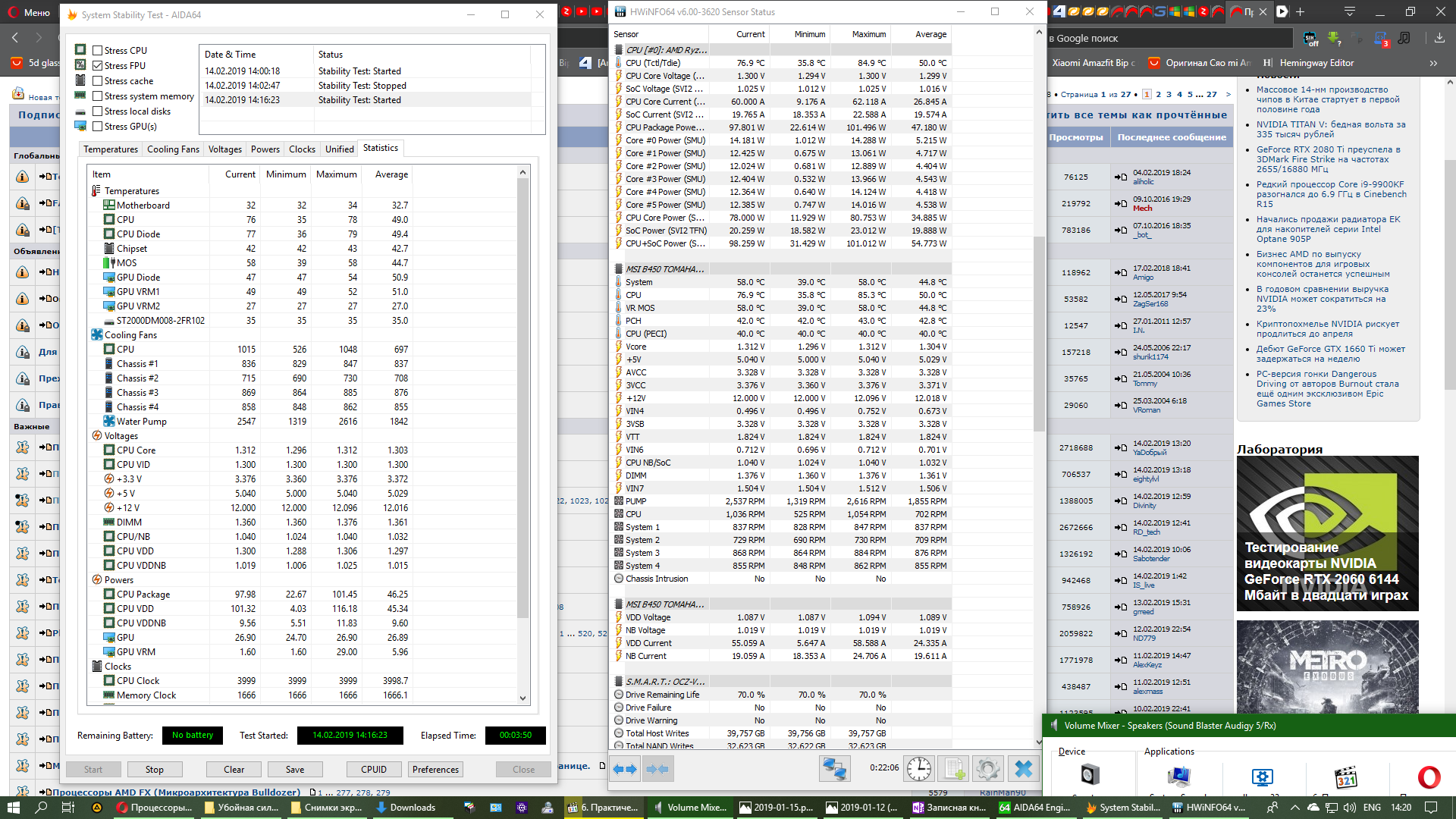1456x819 pixels.
Task: Click Speakers device icon in Volume Mixer
Action: [x=1090, y=775]
